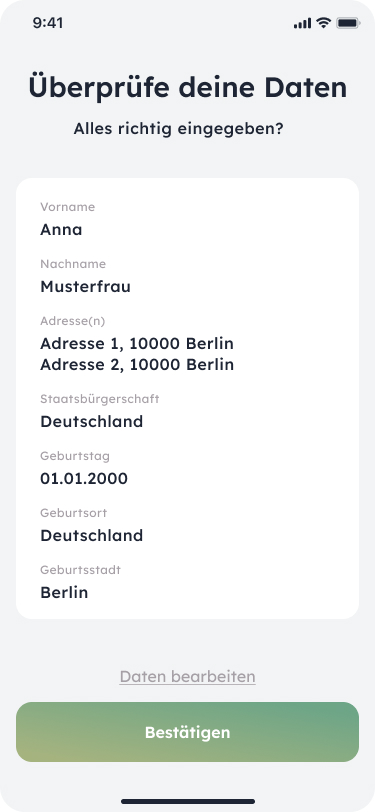Select the Vorname value Anna
Image resolution: width=375 pixels, height=812 pixels.
(x=61, y=229)
